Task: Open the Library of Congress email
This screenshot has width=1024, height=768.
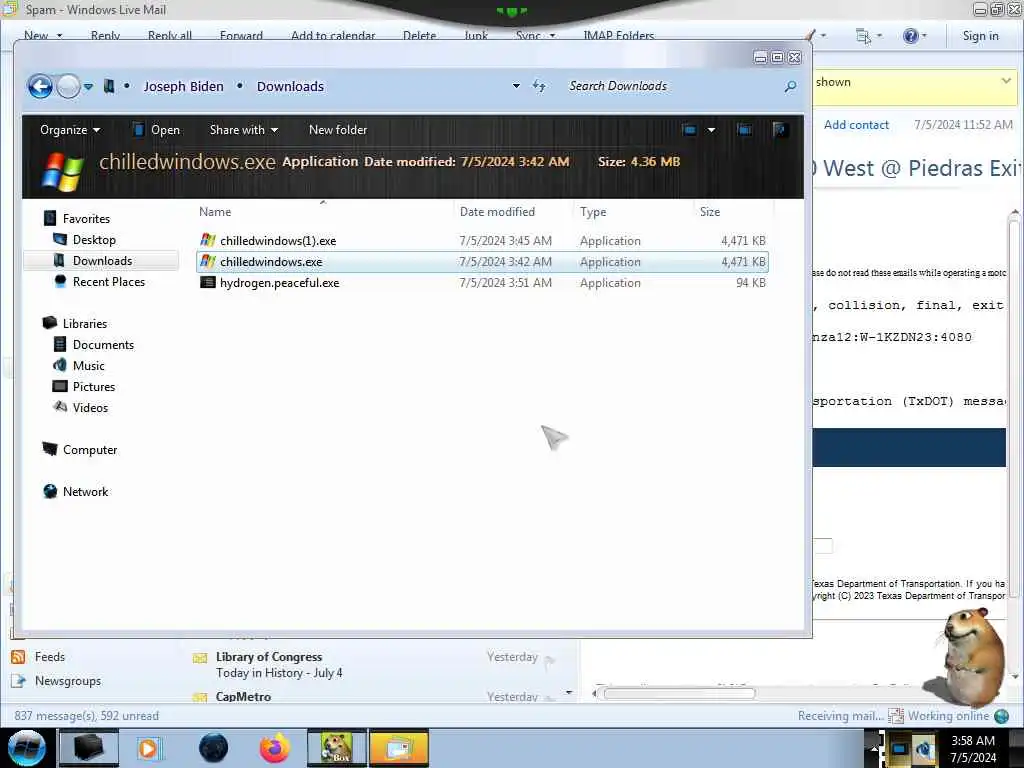Action: [x=376, y=665]
